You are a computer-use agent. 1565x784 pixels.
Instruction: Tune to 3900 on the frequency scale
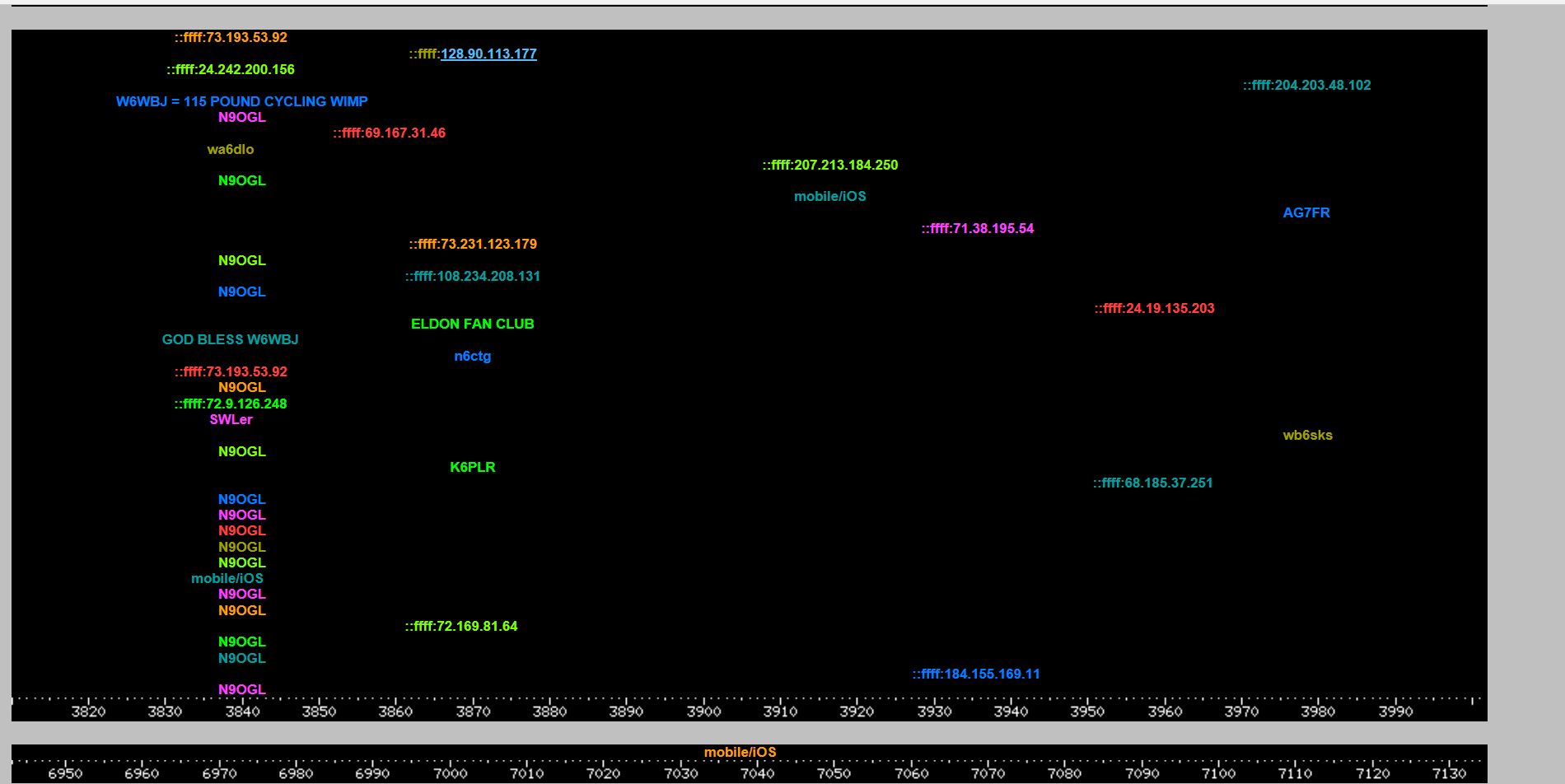coord(703,712)
